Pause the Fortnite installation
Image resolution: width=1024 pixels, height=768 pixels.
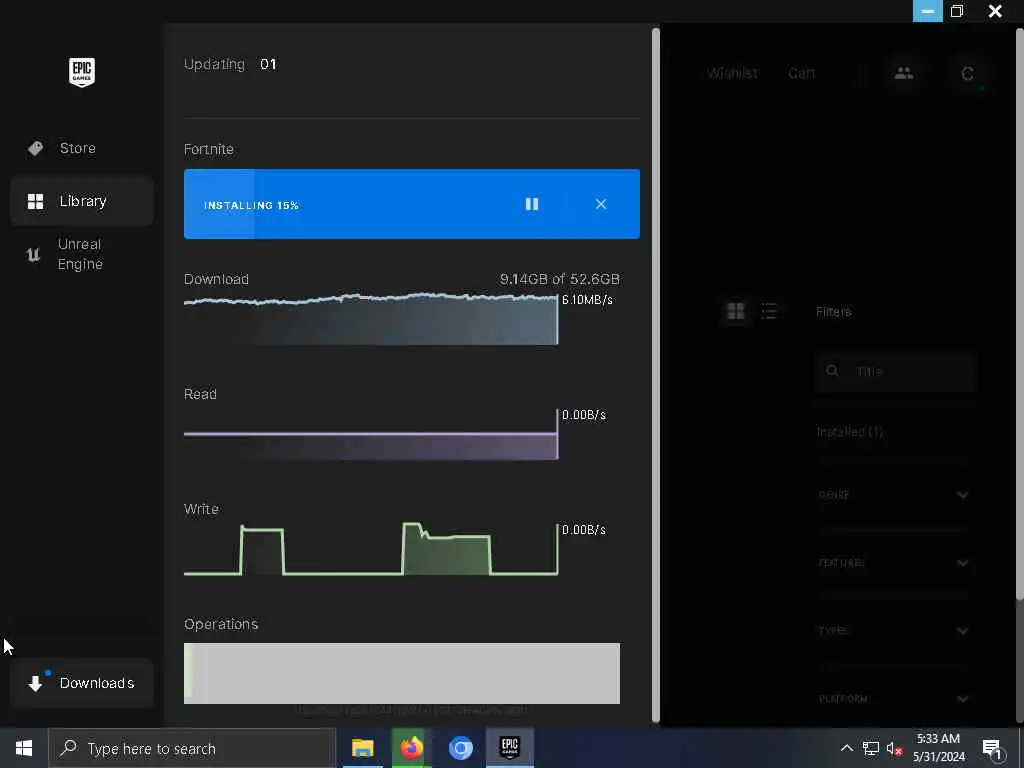coord(532,204)
